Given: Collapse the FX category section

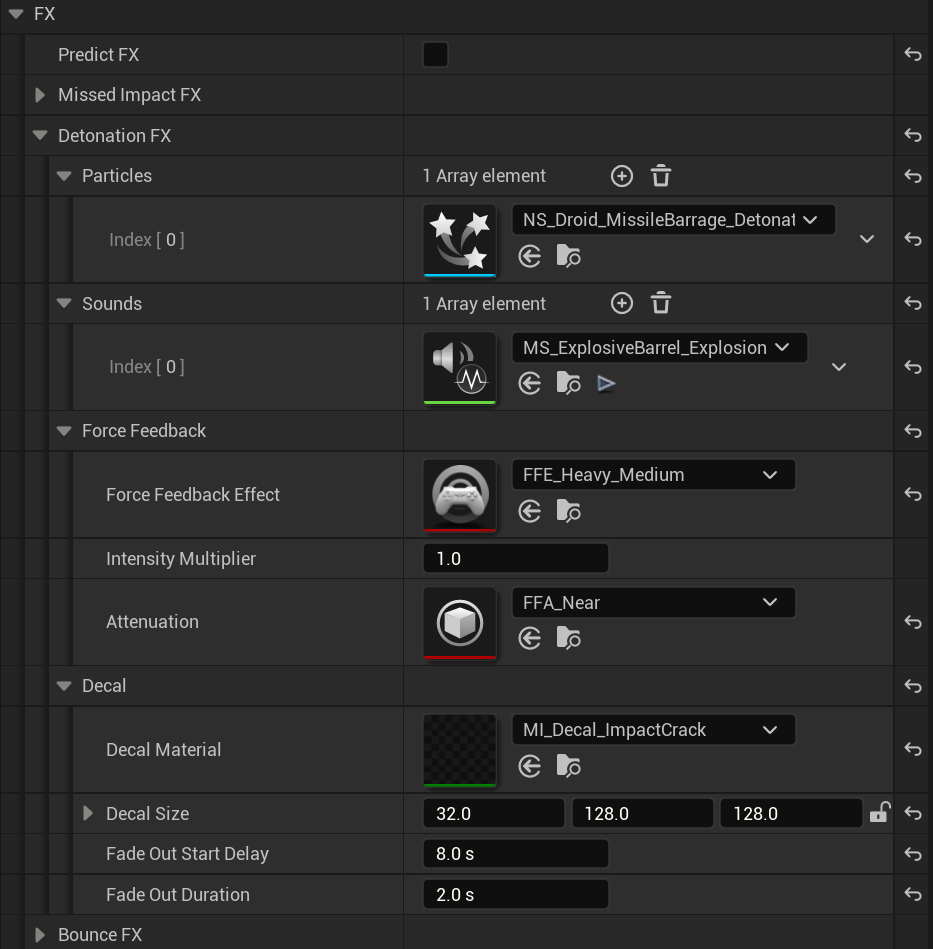Looking at the screenshot, I should coord(16,13).
